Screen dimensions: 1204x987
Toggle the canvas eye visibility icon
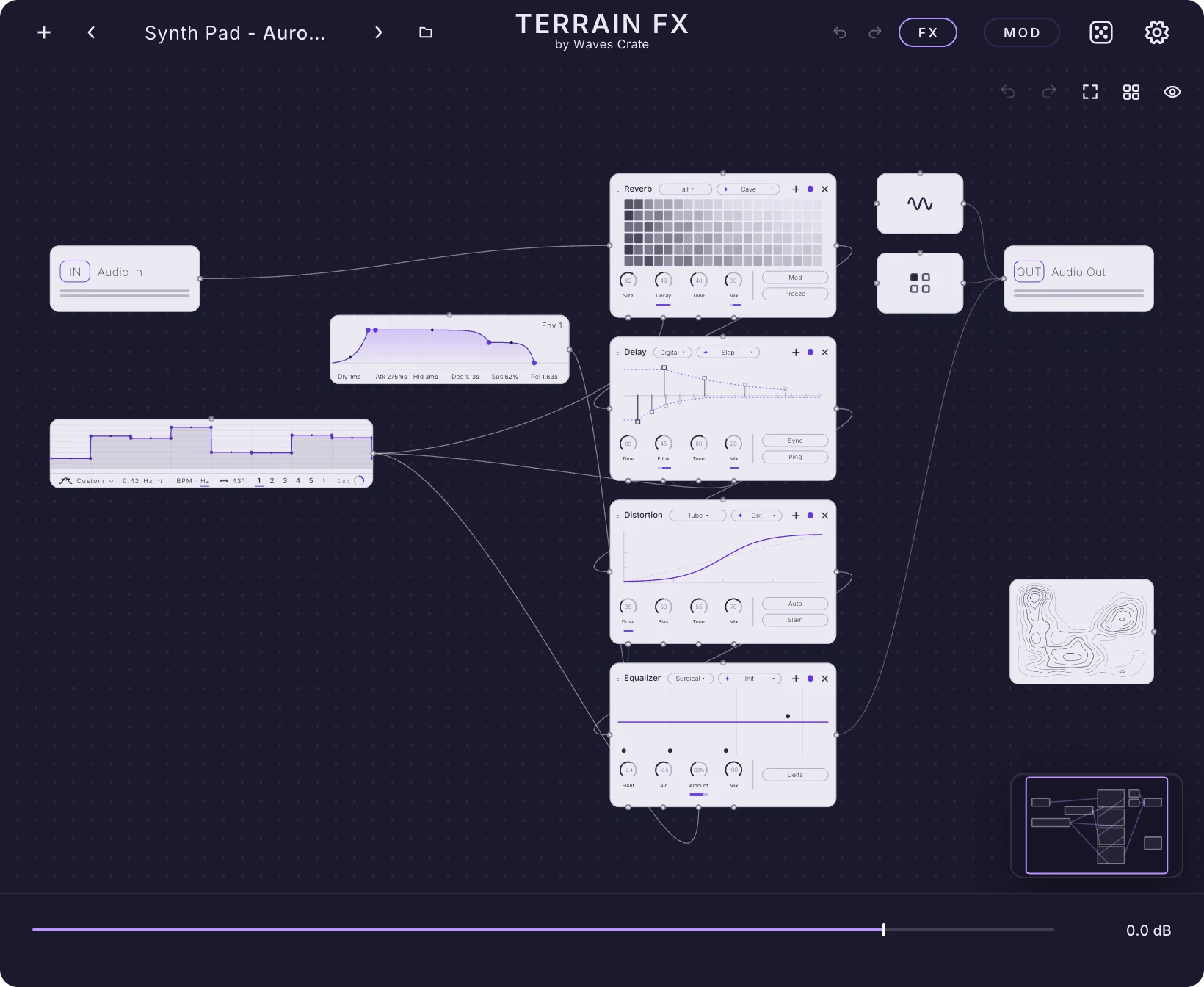(1172, 92)
